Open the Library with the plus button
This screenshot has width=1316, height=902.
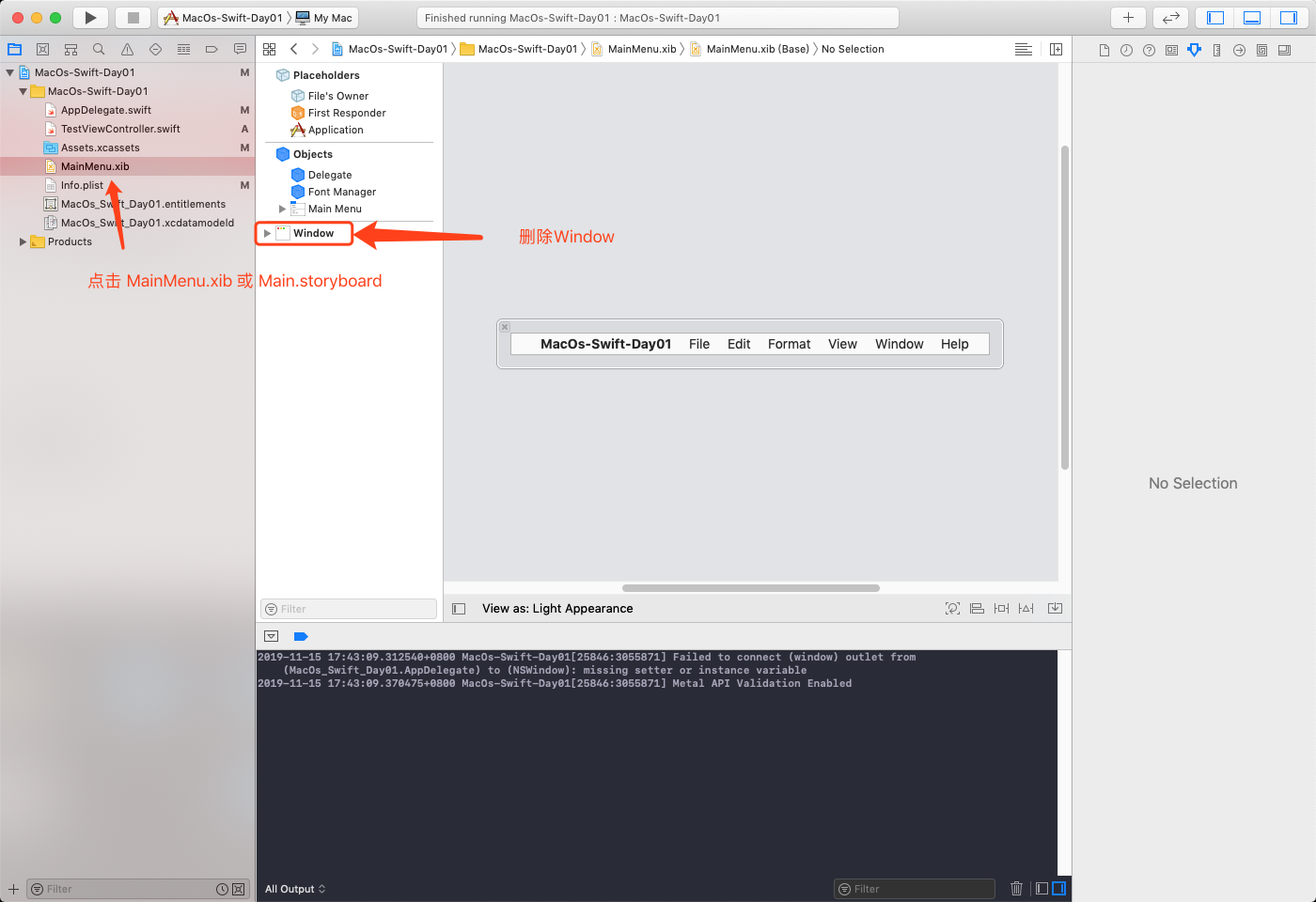pyautogui.click(x=1128, y=18)
